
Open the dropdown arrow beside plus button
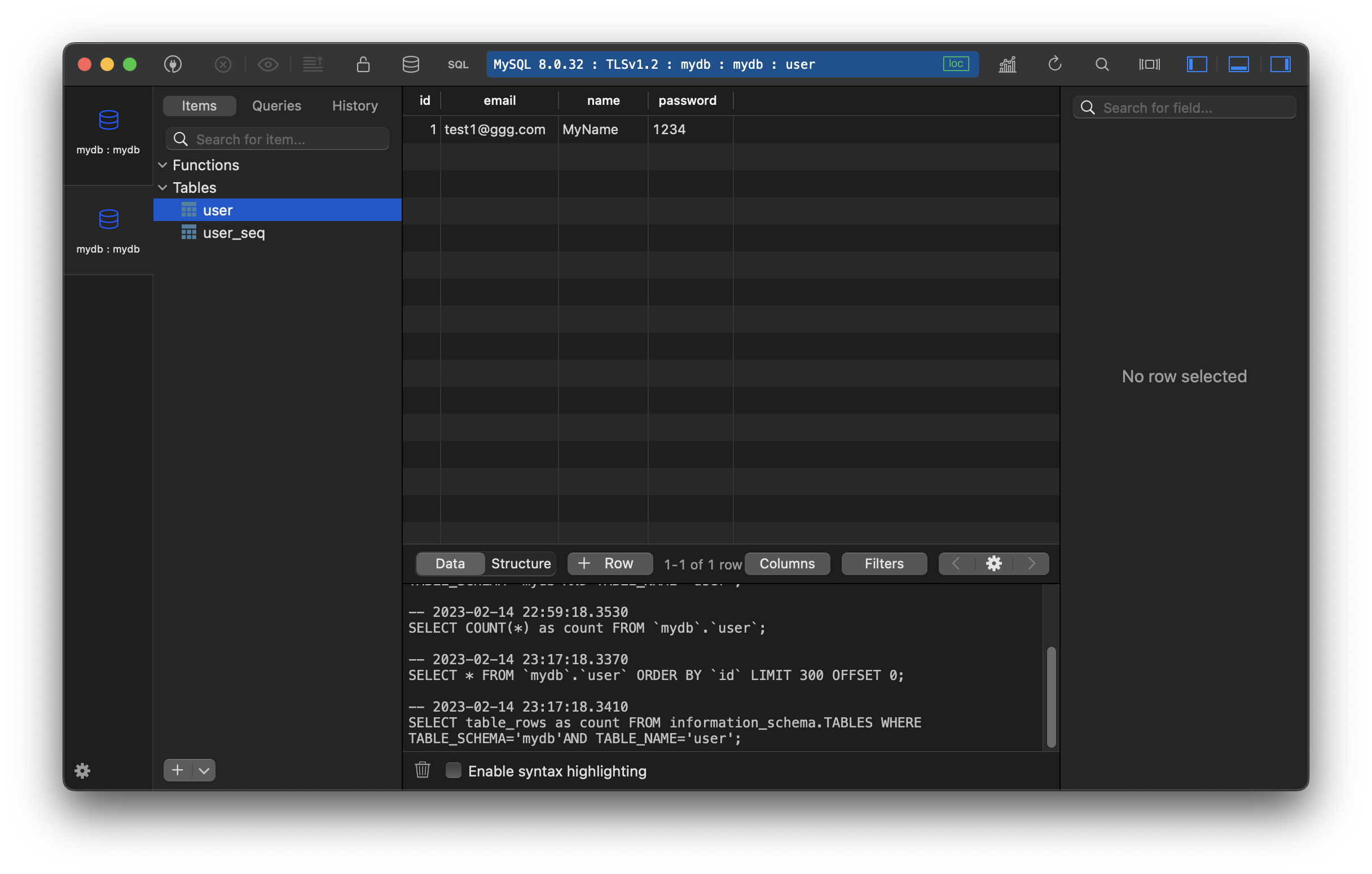[x=204, y=770]
